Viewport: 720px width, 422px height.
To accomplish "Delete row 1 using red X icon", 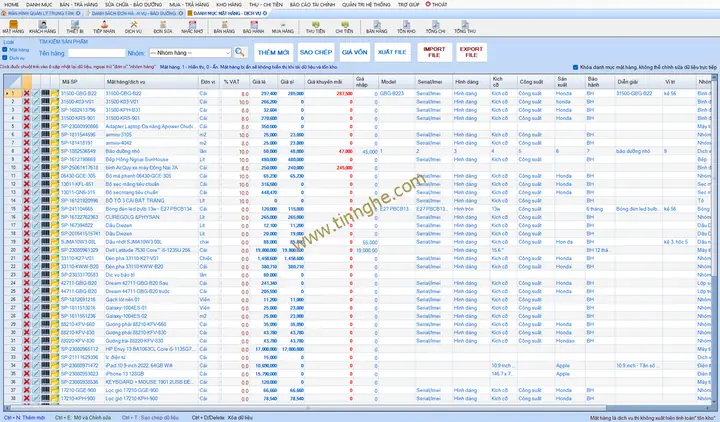I will tap(26, 93).
